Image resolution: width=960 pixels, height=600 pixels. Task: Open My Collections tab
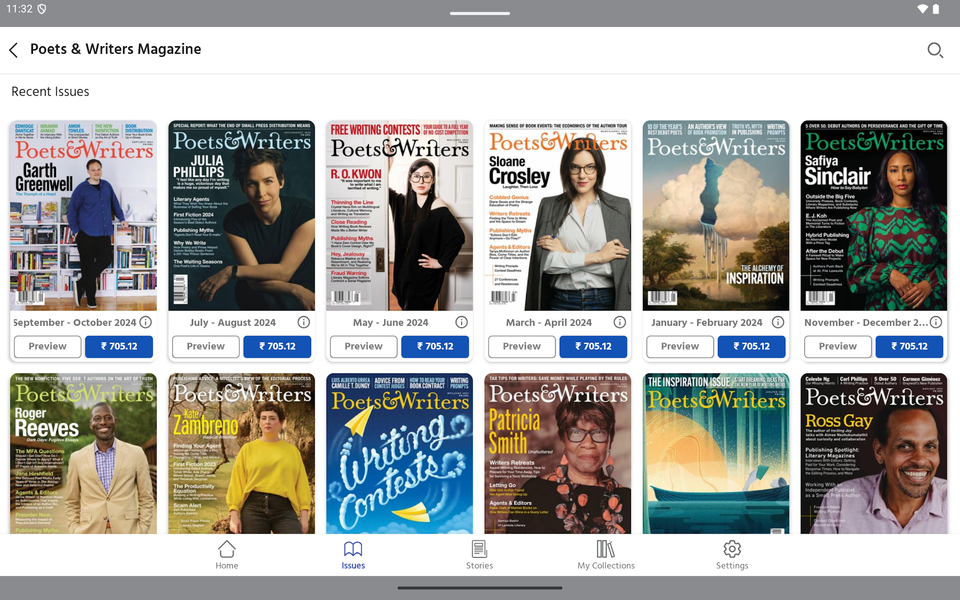point(606,555)
